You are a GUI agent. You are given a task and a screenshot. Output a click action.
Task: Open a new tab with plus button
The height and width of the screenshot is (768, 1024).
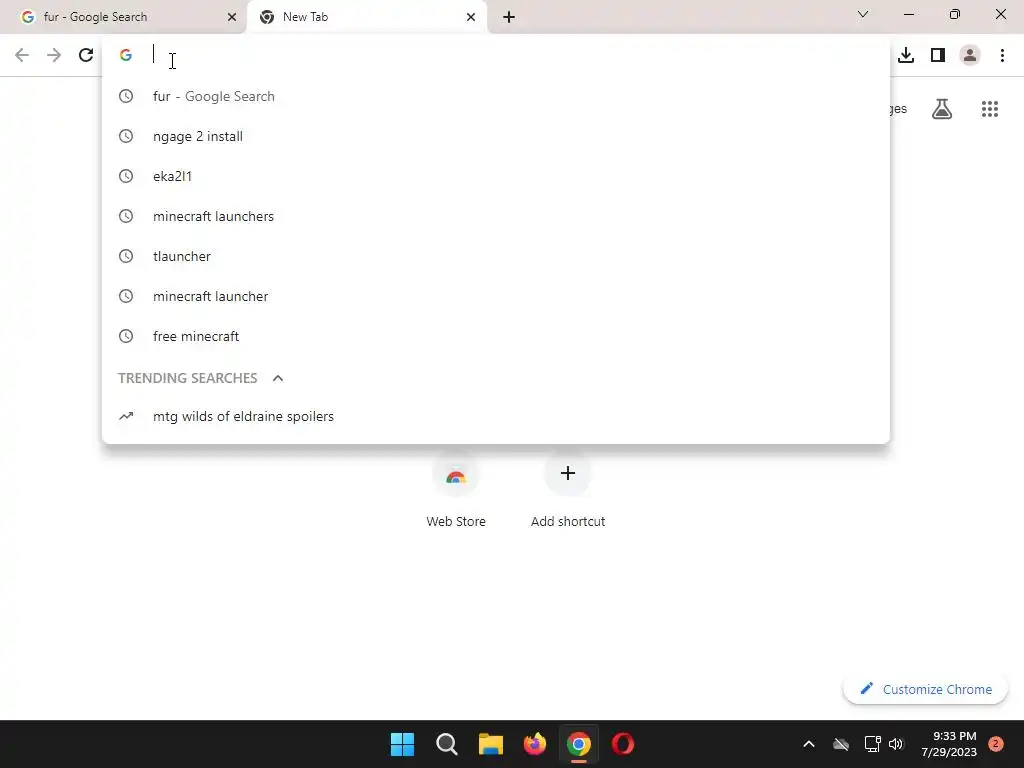tap(509, 17)
